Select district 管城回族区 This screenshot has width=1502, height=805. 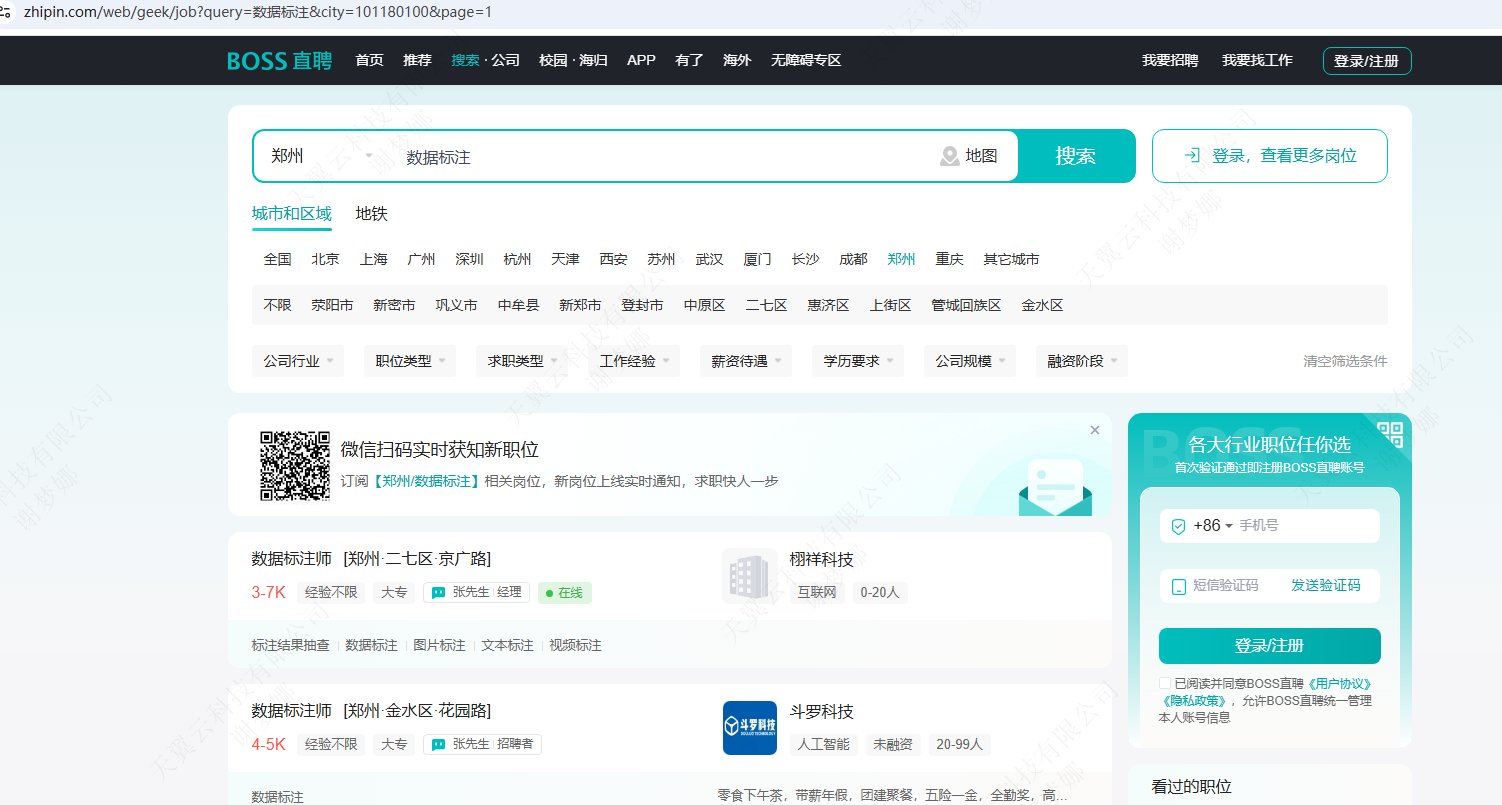pos(966,305)
